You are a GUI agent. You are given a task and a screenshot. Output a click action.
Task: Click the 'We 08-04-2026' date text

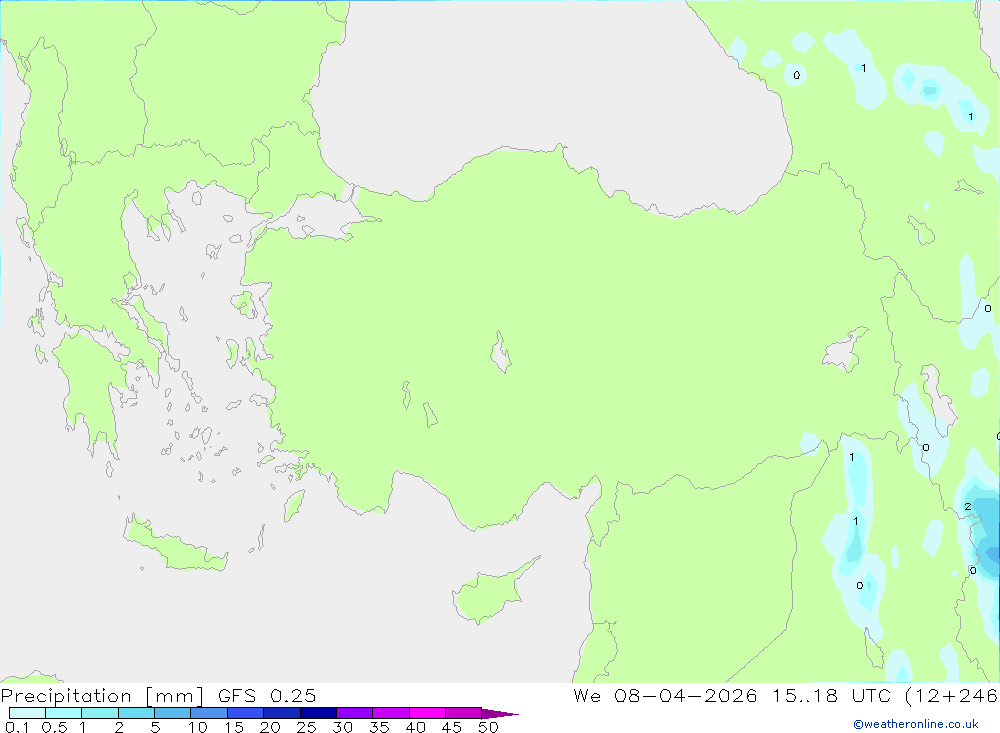[665, 695]
